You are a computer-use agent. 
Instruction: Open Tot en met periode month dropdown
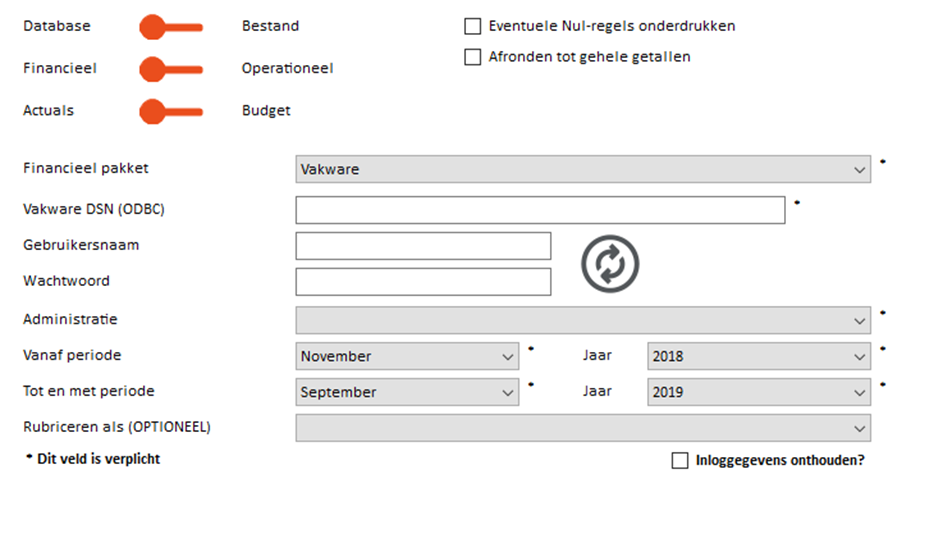407,392
